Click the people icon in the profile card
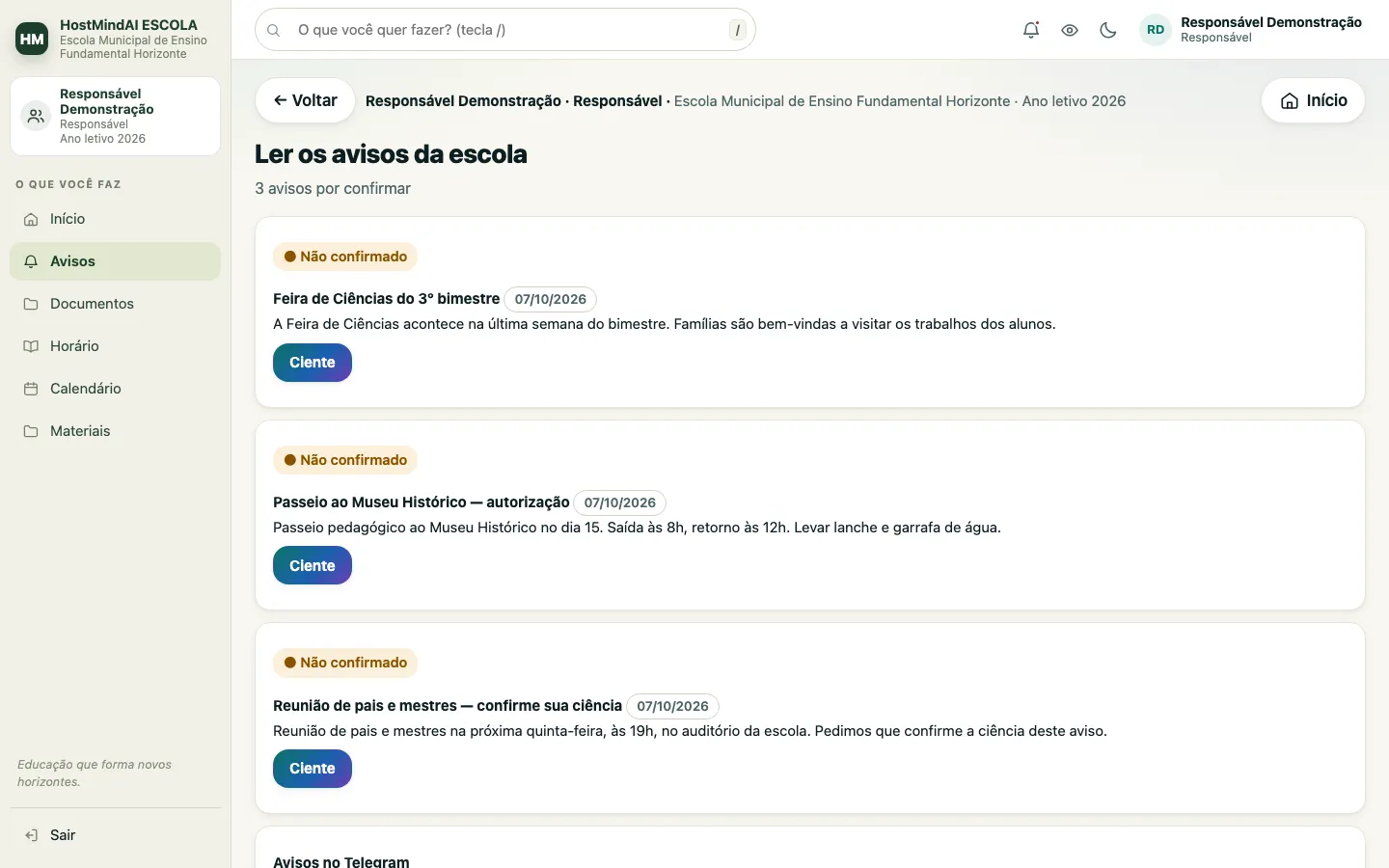Viewport: 1389px width, 868px height. (x=36, y=117)
